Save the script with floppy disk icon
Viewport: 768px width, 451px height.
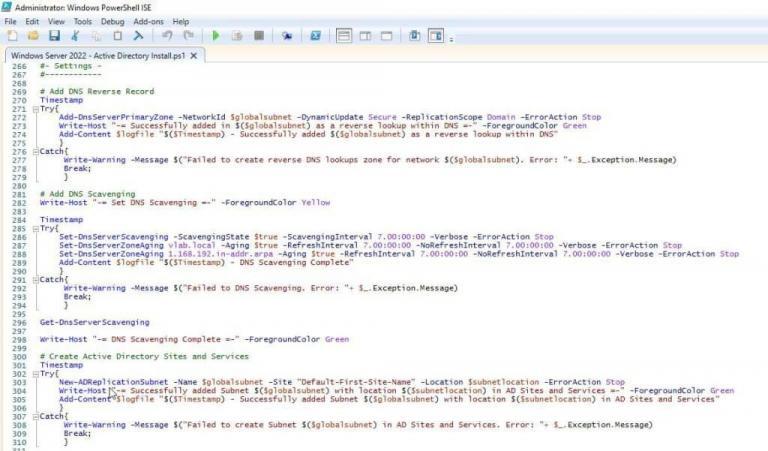[53, 36]
